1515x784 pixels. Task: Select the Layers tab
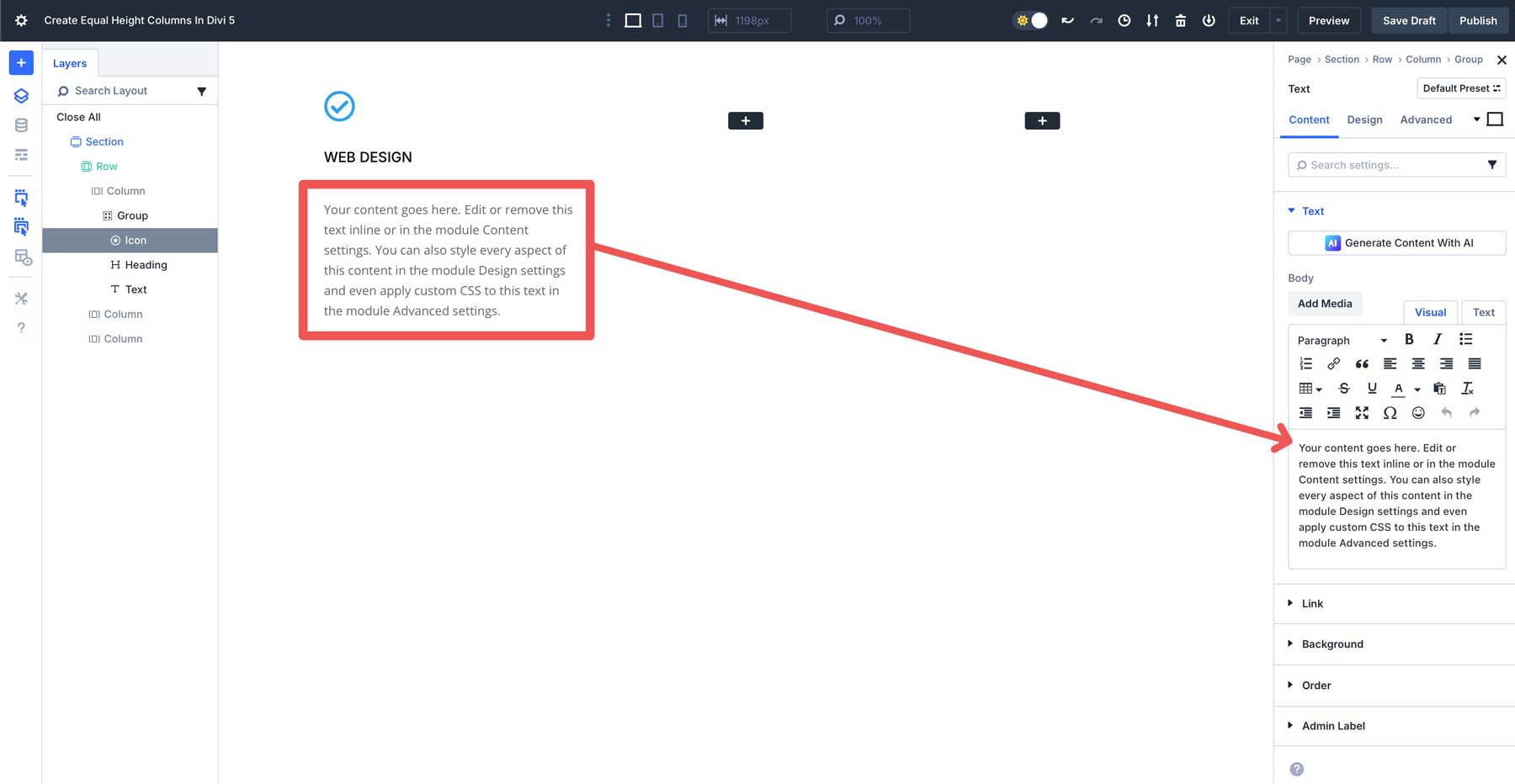70,63
